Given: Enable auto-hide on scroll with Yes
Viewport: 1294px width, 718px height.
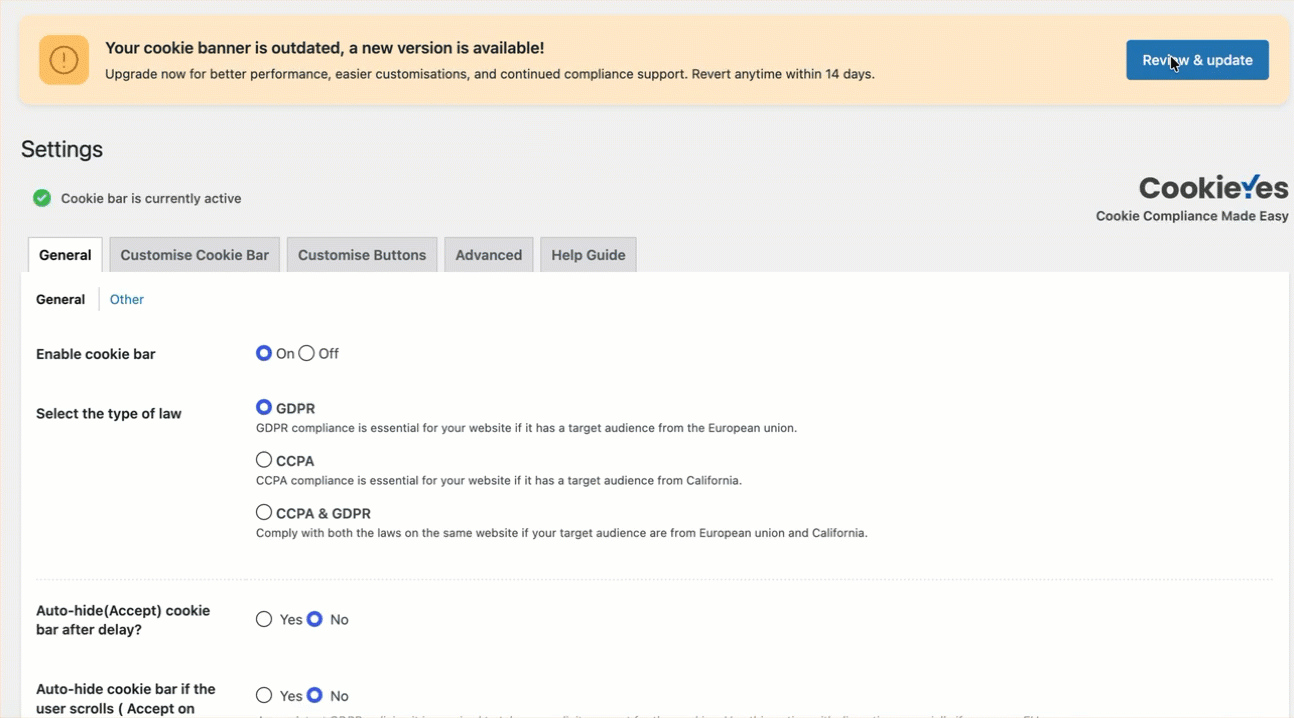Looking at the screenshot, I should 264,695.
